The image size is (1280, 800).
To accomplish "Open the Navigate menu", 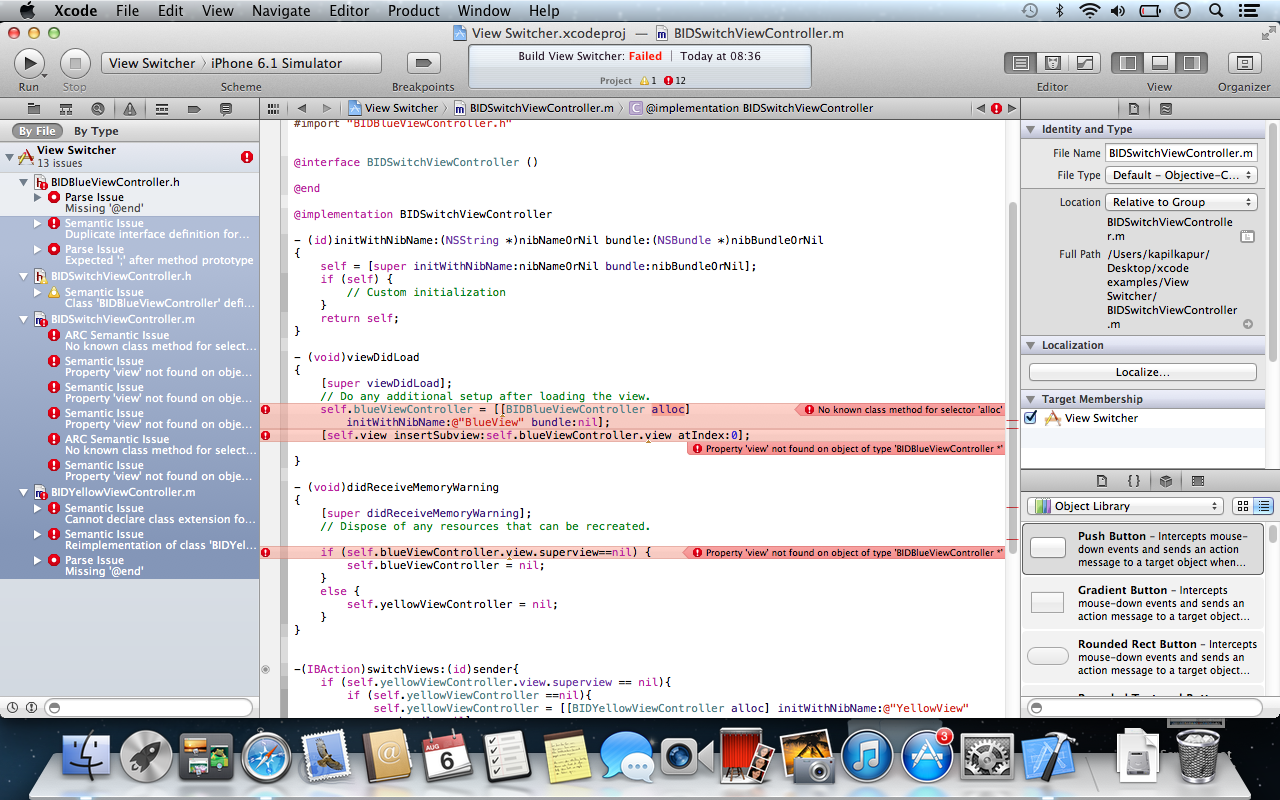I will 281,11.
